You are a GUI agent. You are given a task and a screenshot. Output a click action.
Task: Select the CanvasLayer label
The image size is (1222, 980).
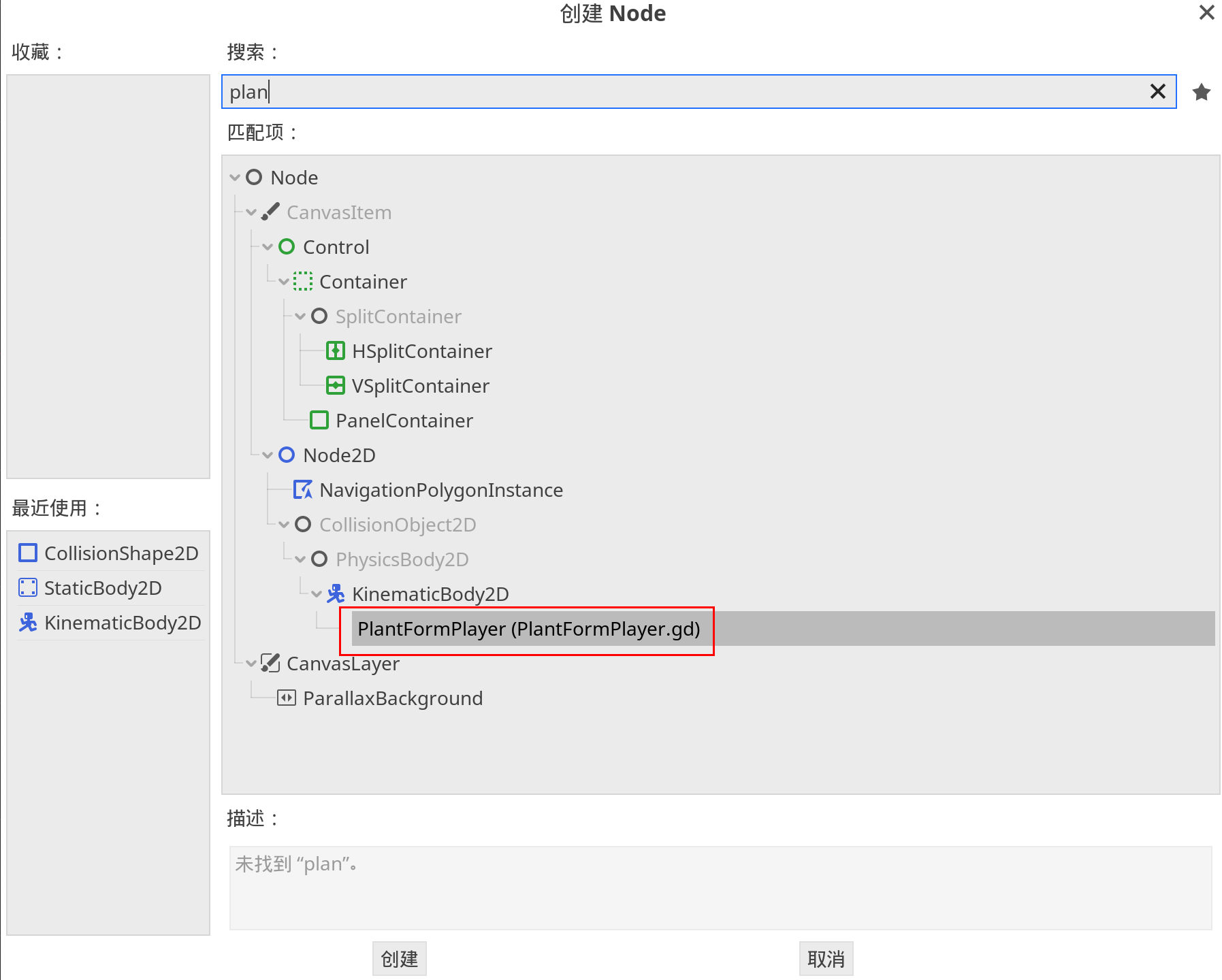[343, 664]
